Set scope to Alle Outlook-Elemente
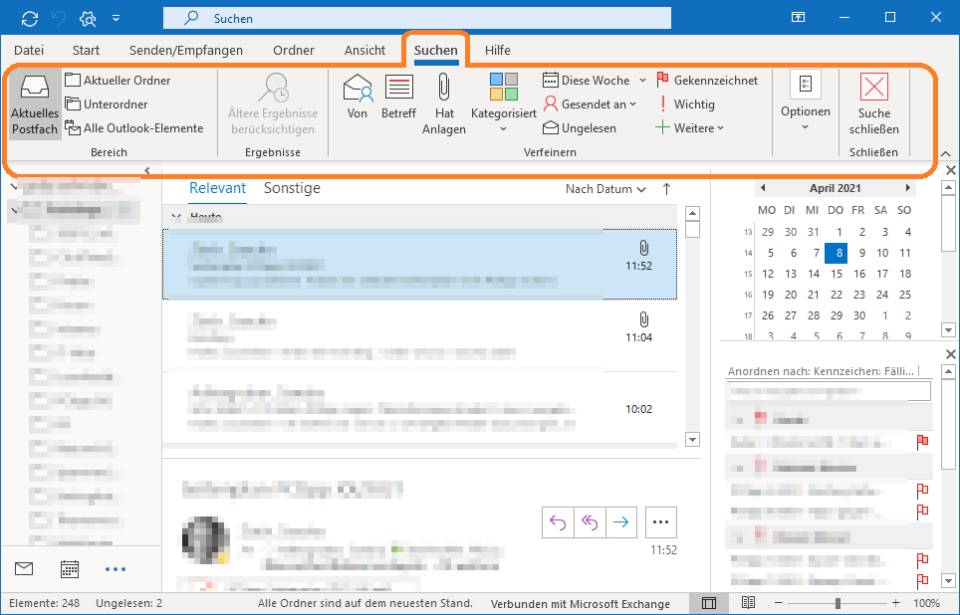The height and width of the screenshot is (615, 960). pyautogui.click(x=135, y=128)
